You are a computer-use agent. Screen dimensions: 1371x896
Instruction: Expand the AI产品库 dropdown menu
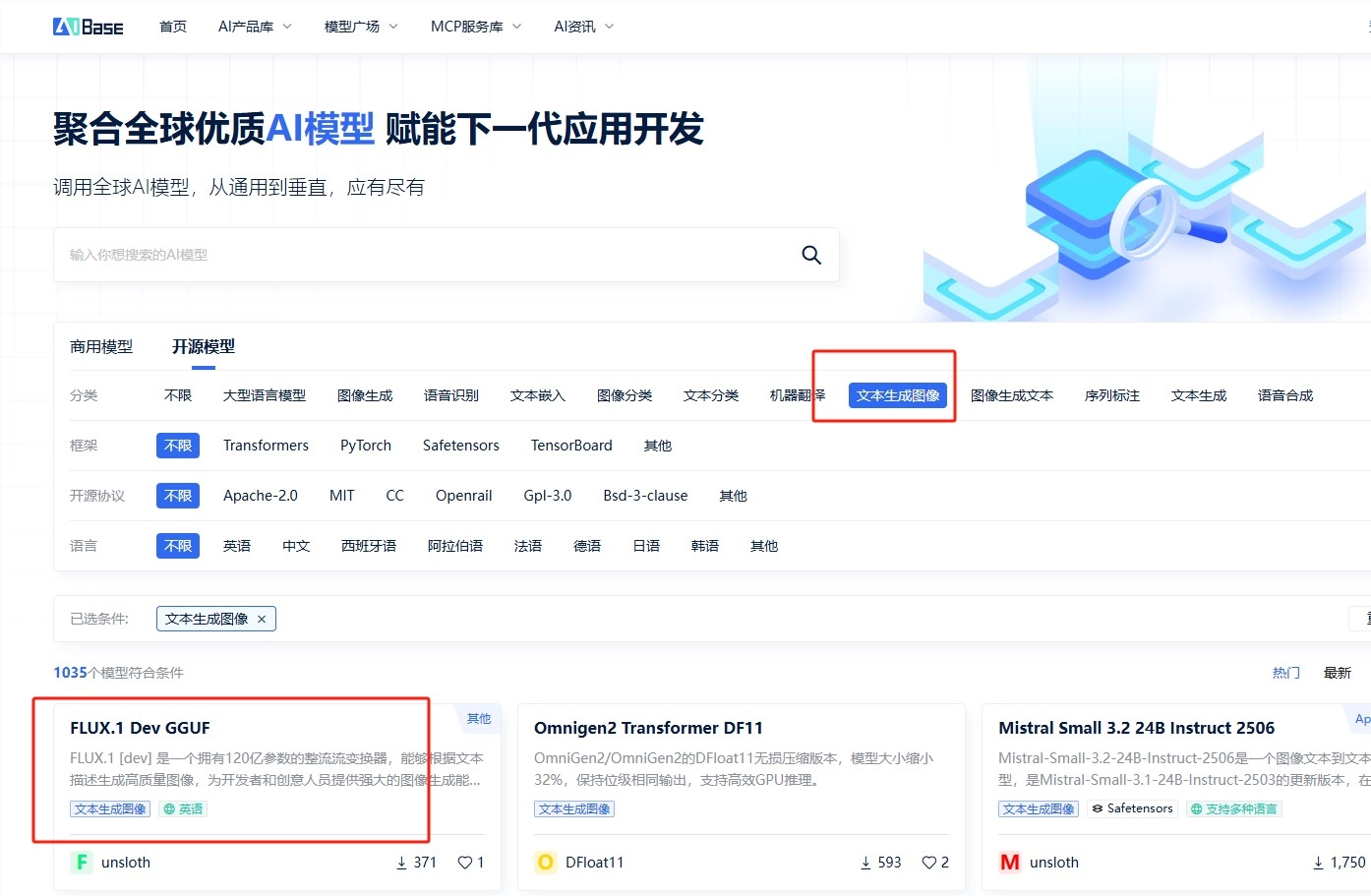[255, 27]
